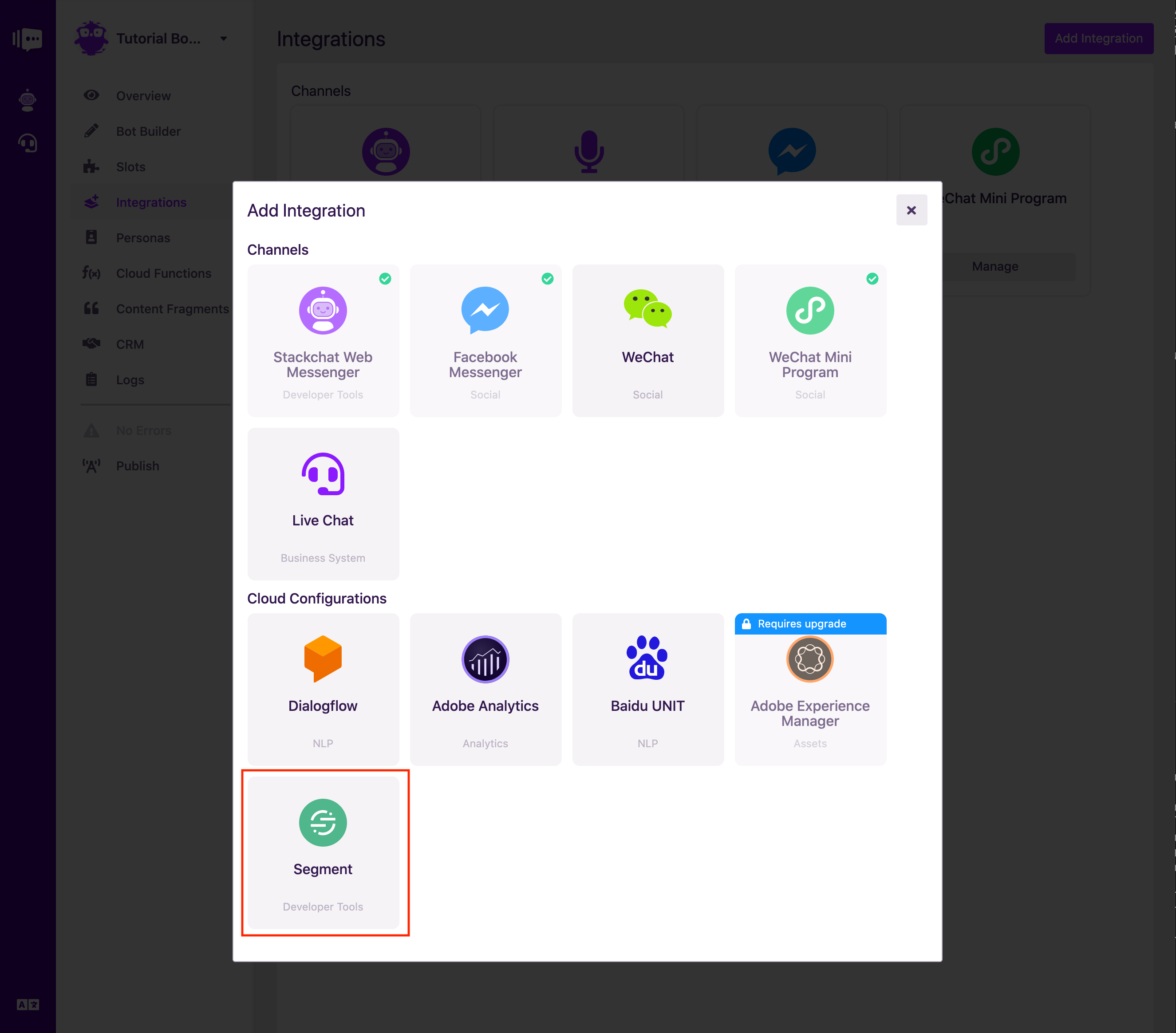The width and height of the screenshot is (1176, 1033).
Task: Expand the Tutorial Bot dropdown arrow
Action: pos(224,39)
